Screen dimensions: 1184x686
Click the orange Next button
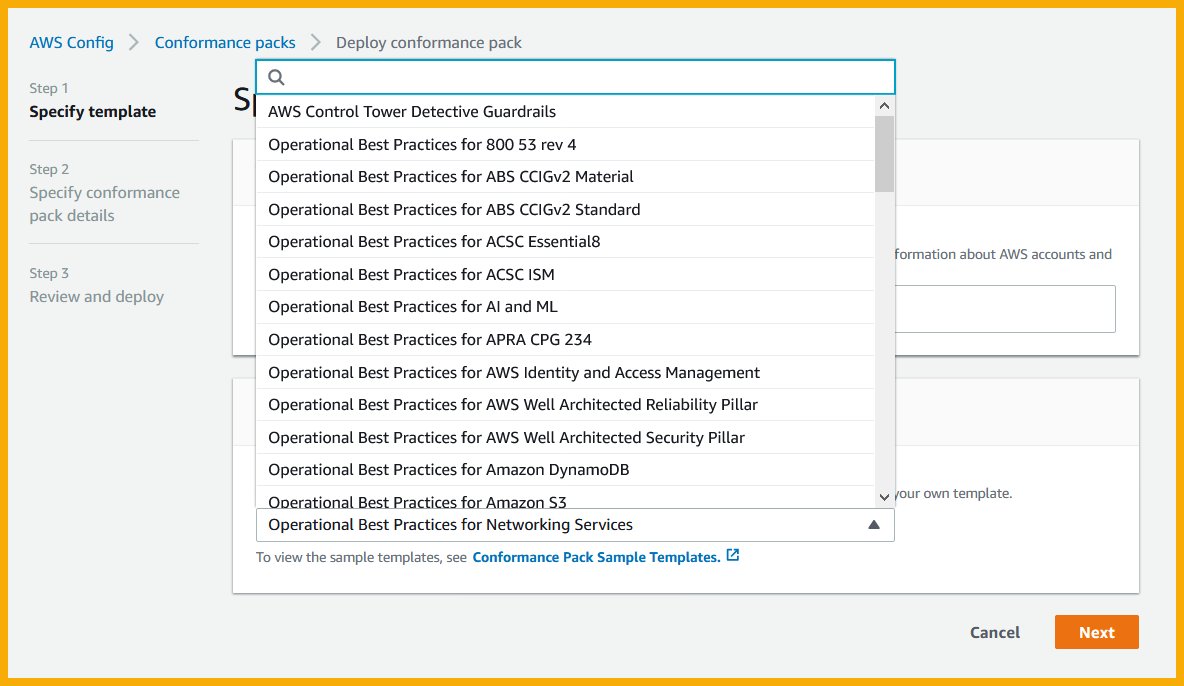(x=1096, y=632)
